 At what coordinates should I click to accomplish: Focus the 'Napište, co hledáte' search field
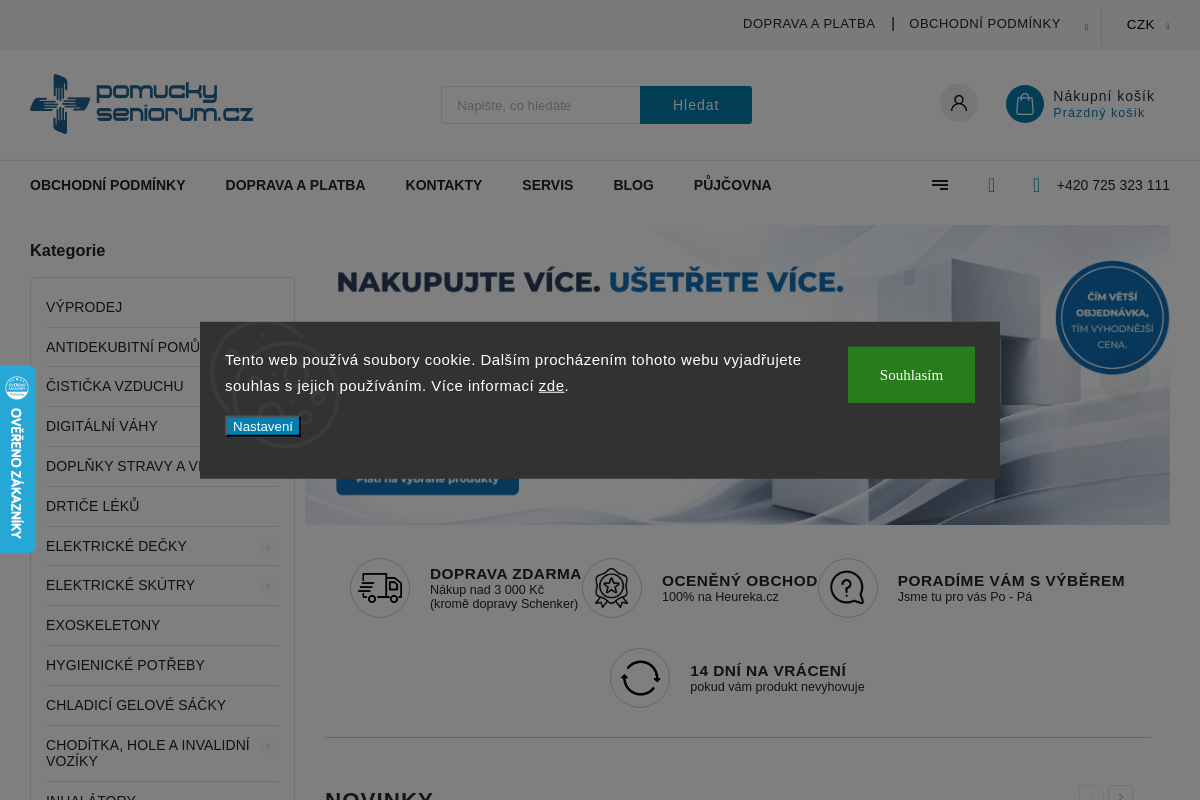click(x=541, y=105)
